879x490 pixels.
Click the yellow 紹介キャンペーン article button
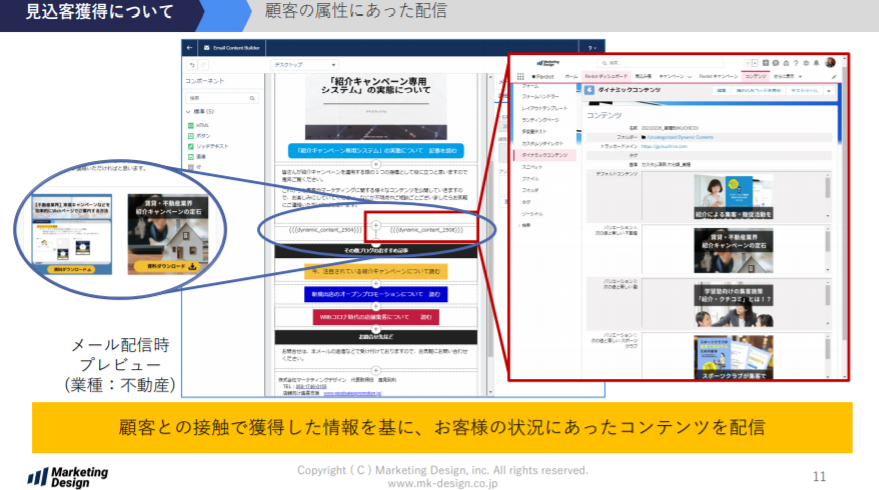tap(376, 271)
